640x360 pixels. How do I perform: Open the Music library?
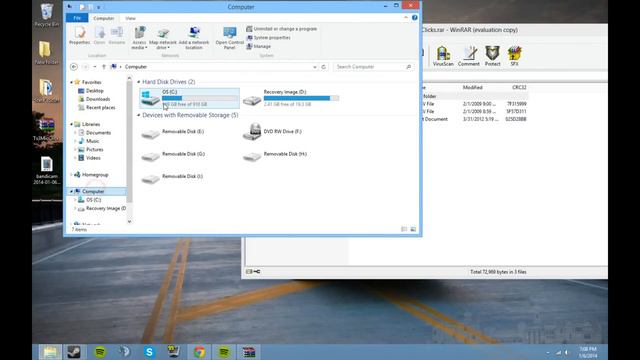click(x=89, y=141)
